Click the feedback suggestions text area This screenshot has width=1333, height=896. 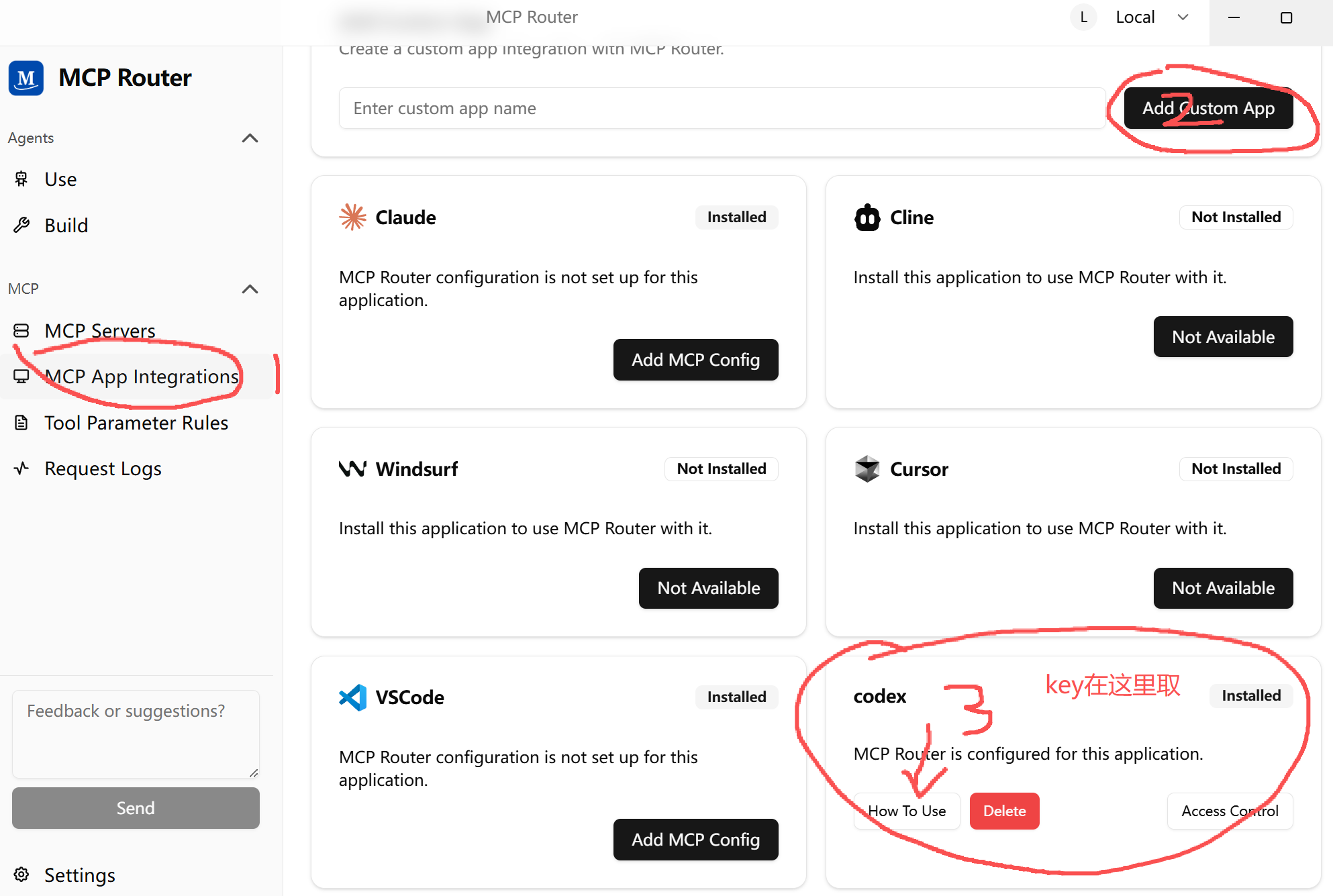pyautogui.click(x=136, y=734)
